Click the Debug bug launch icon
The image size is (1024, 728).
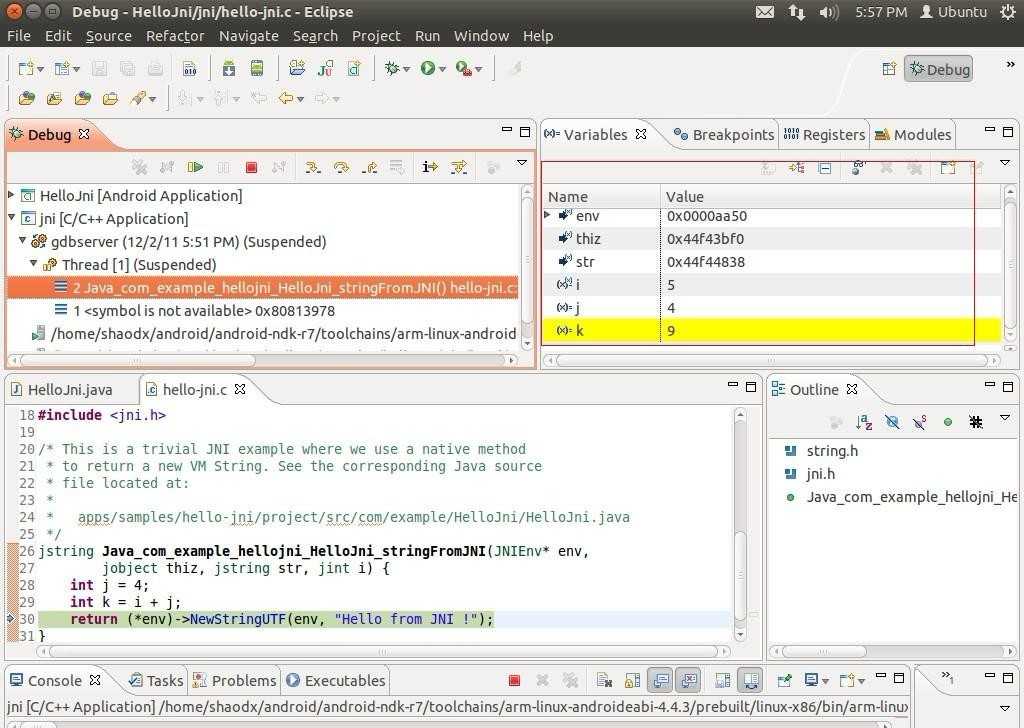point(392,68)
